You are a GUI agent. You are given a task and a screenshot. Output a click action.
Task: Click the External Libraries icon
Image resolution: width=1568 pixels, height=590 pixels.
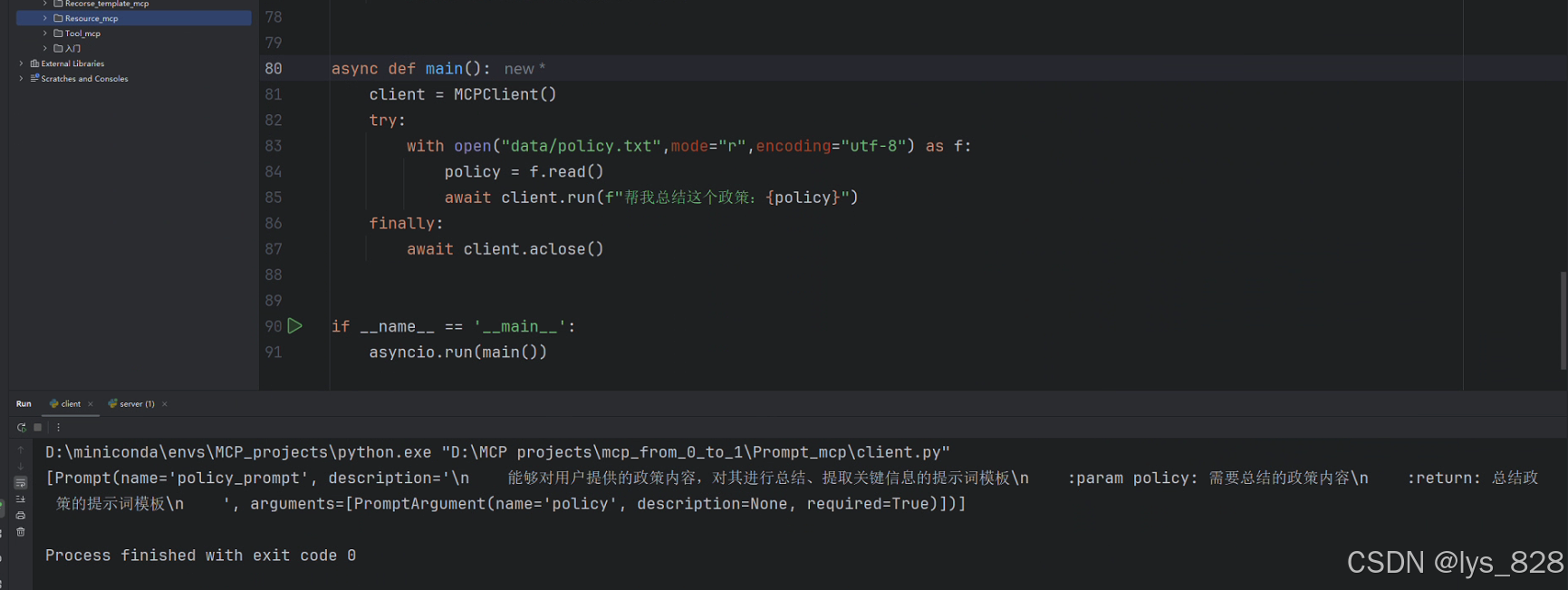click(x=34, y=63)
